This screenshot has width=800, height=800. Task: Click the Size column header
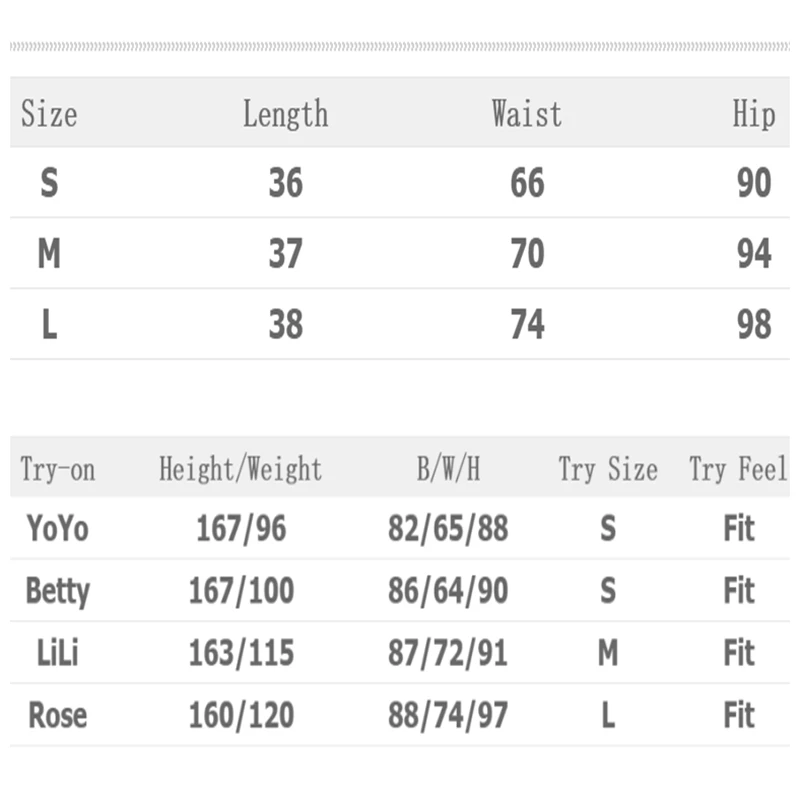(x=48, y=114)
